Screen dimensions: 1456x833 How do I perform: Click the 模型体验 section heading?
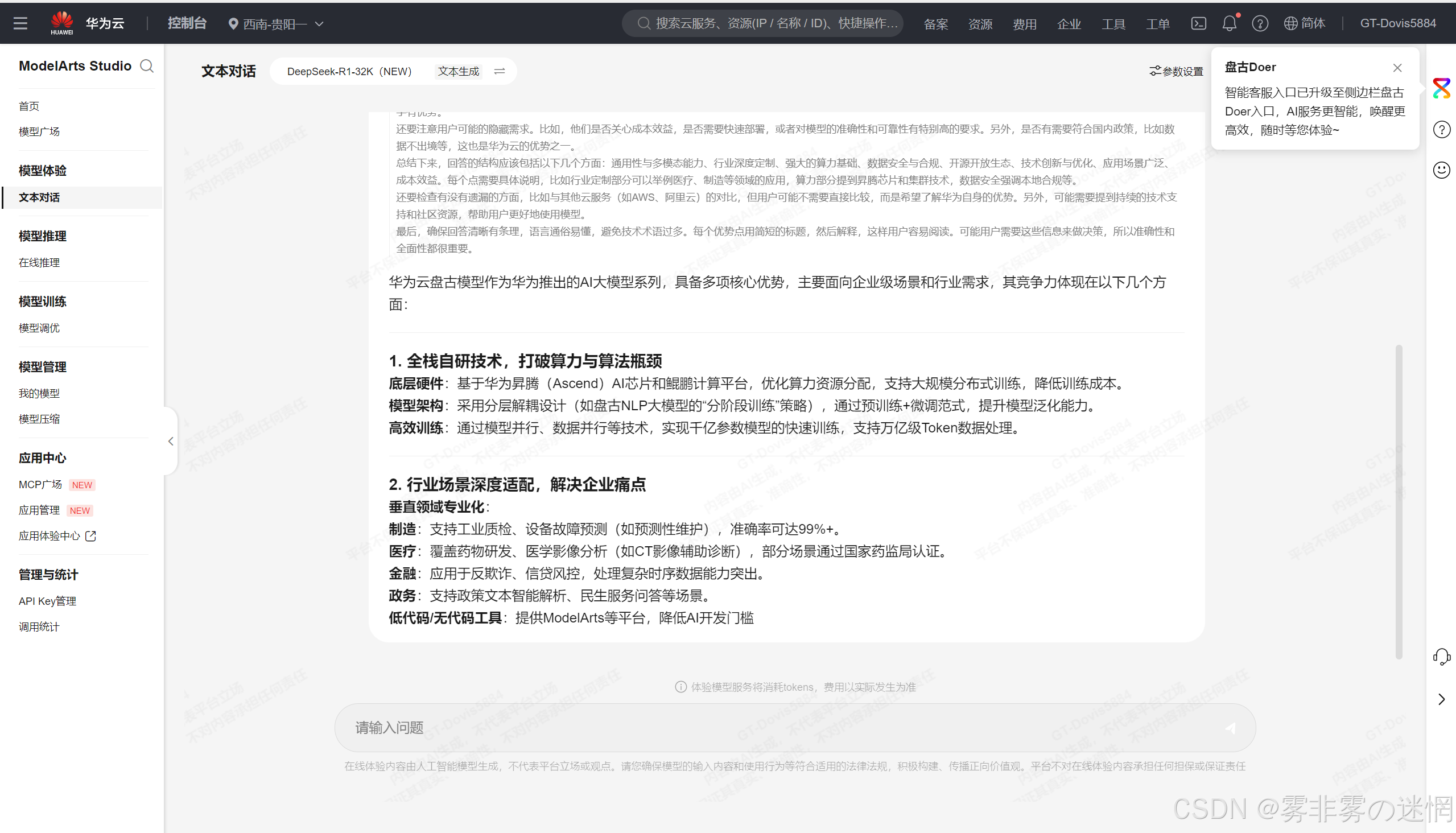point(42,171)
